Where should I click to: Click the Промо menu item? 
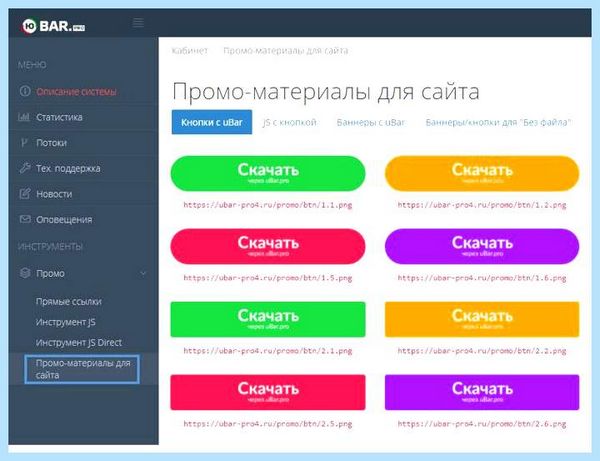pos(50,274)
